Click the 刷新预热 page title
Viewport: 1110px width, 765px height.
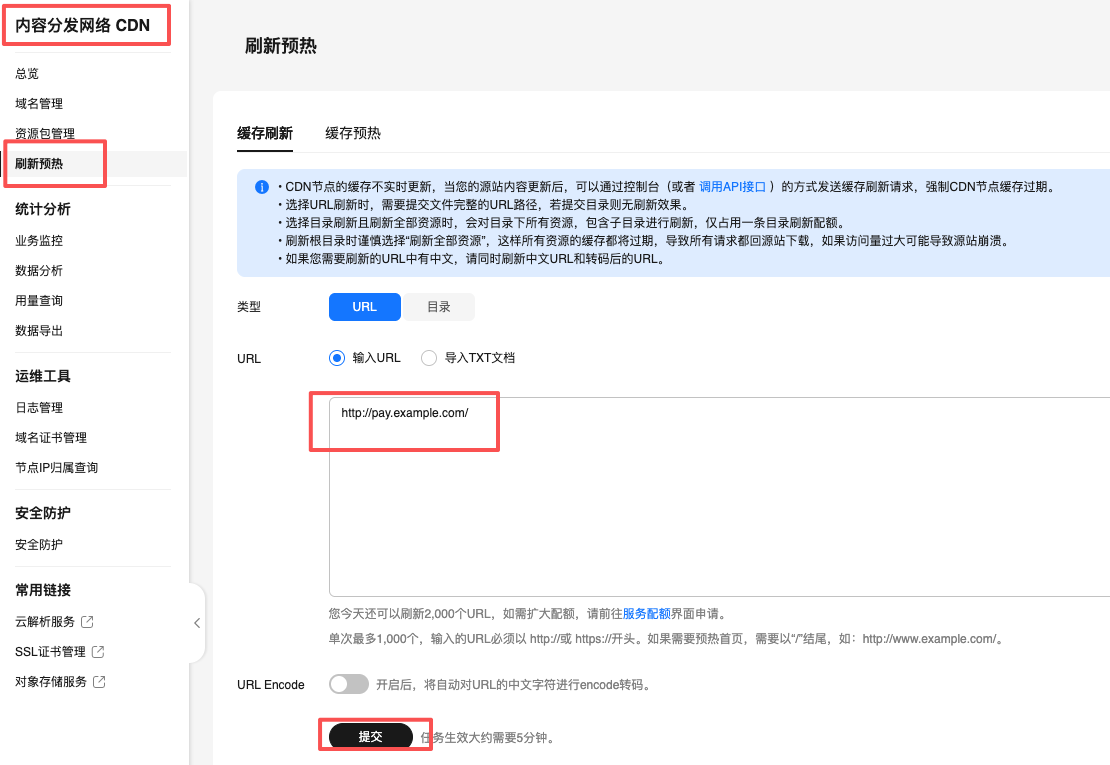[x=280, y=46]
